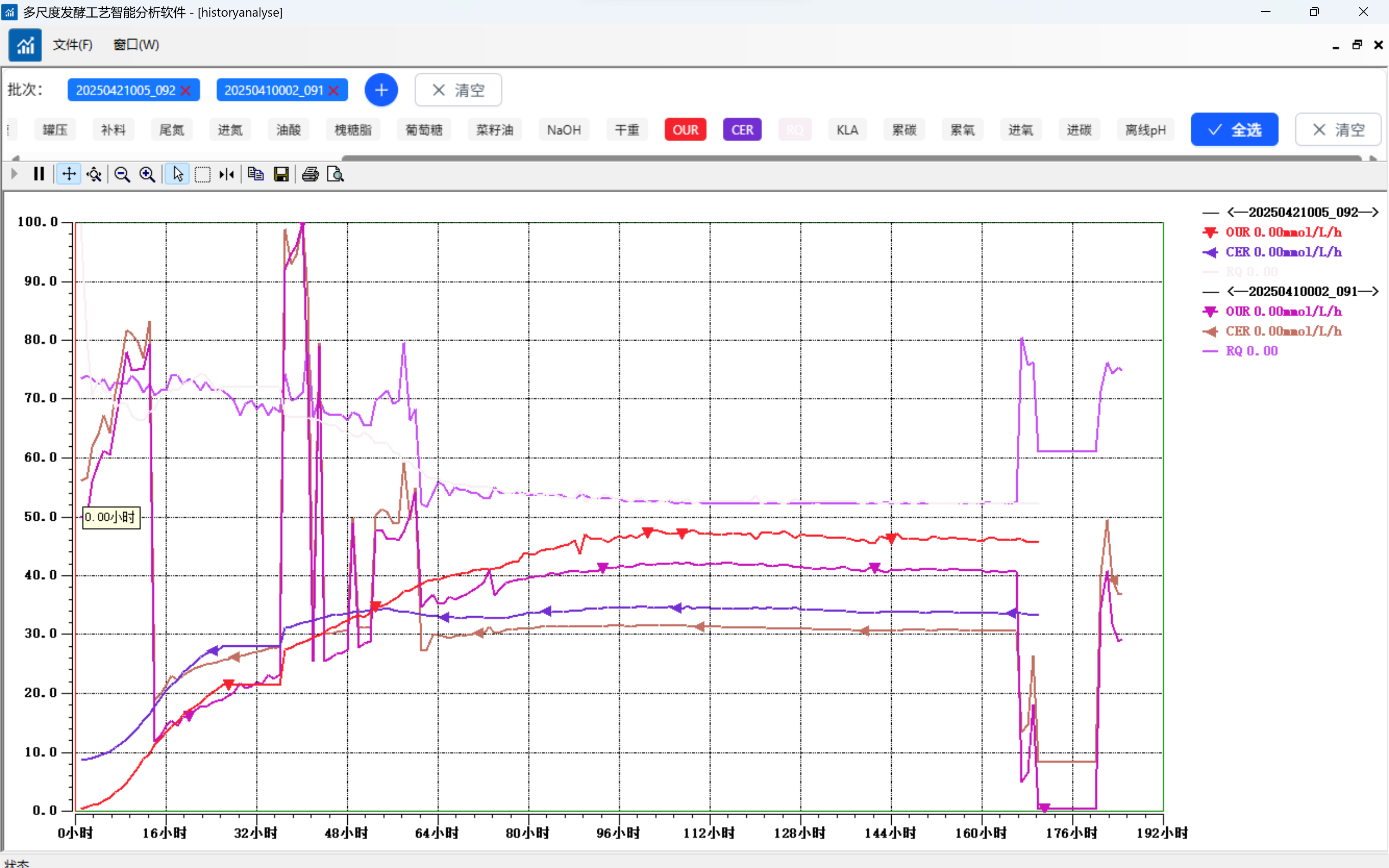Click the RQ 0.00 legend entry under batch 091
The height and width of the screenshot is (868, 1389).
pyautogui.click(x=1240, y=351)
